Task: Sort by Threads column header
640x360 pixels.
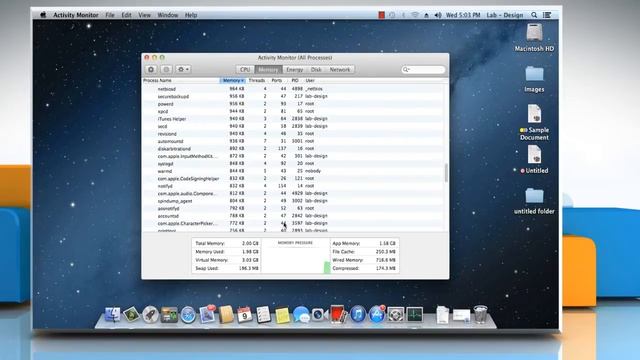Action: tap(257, 80)
